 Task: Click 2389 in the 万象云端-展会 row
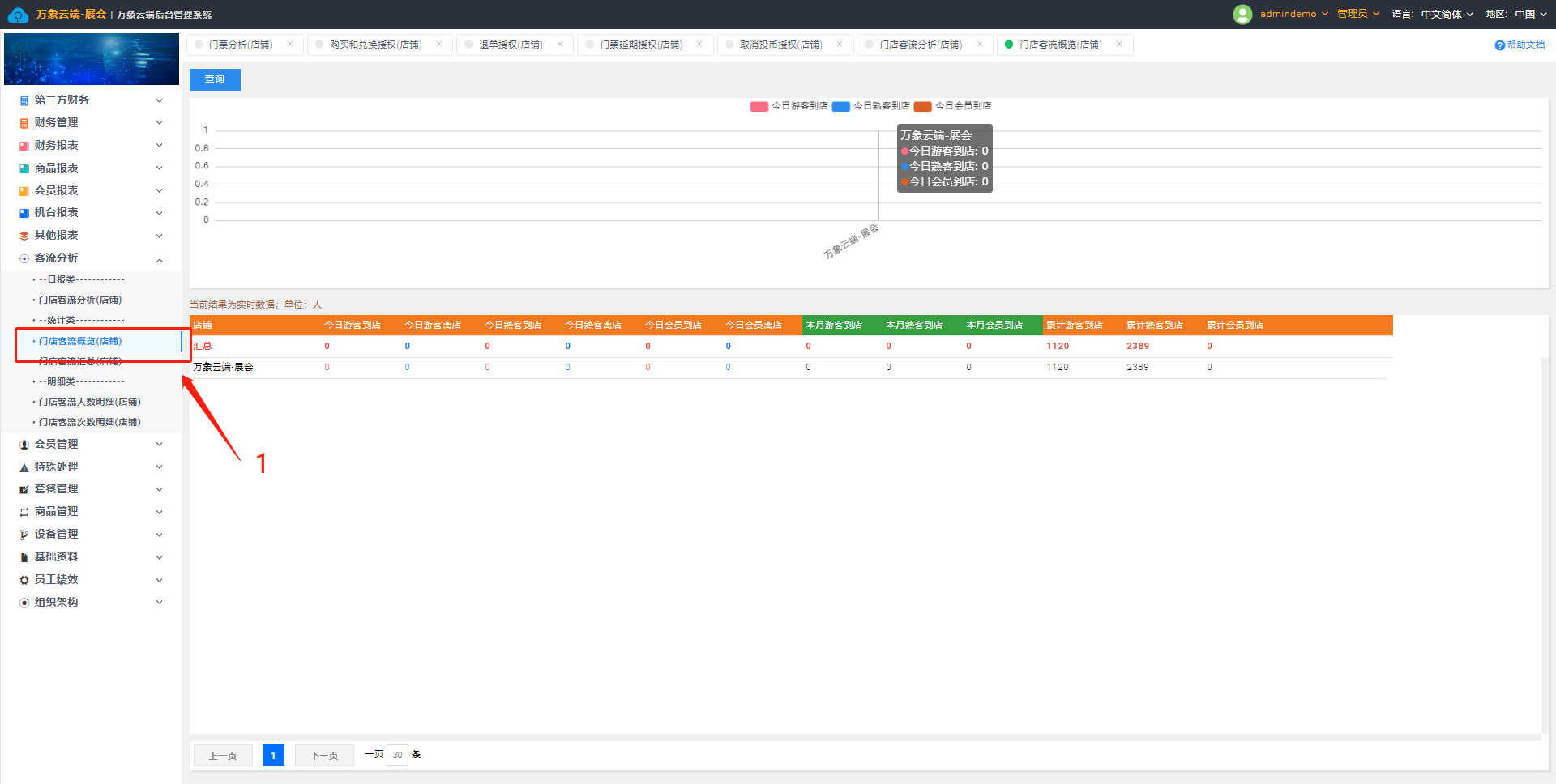1138,368
